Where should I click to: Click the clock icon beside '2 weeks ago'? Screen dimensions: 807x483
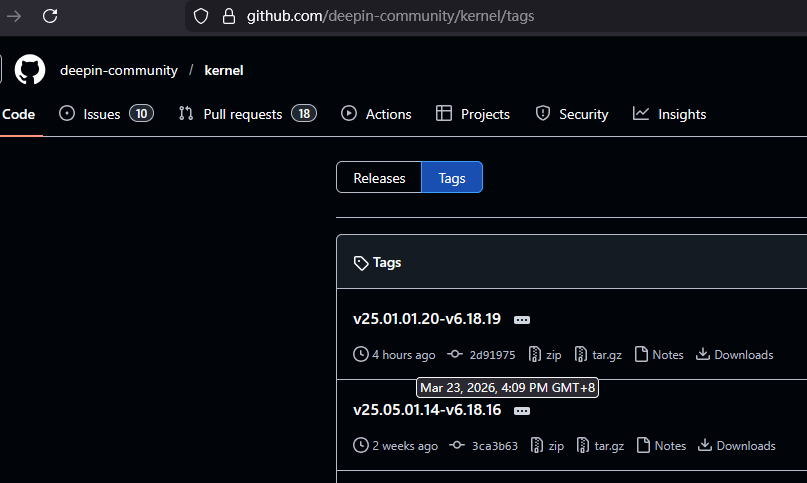coord(361,445)
